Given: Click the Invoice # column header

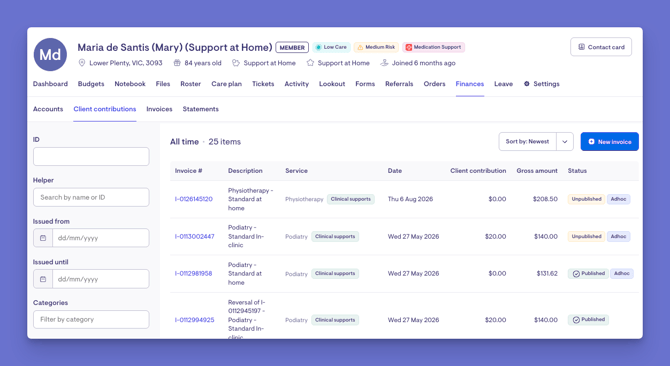Looking at the screenshot, I should (x=188, y=170).
